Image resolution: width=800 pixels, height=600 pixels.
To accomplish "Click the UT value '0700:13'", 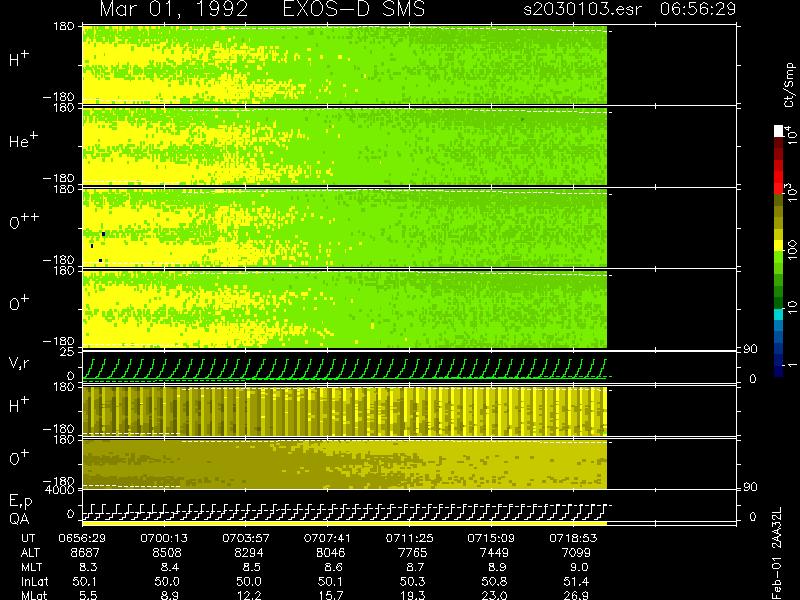I will pos(164,538).
